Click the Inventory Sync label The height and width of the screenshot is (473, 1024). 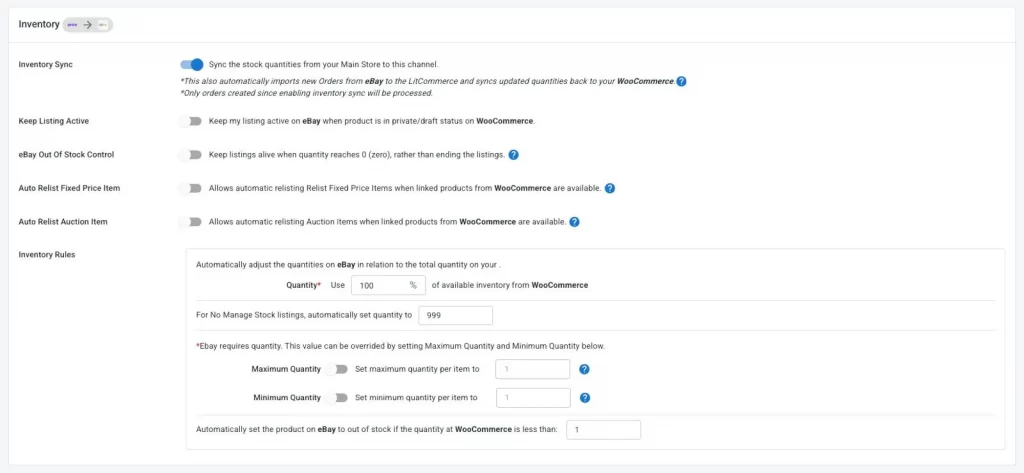coord(46,65)
